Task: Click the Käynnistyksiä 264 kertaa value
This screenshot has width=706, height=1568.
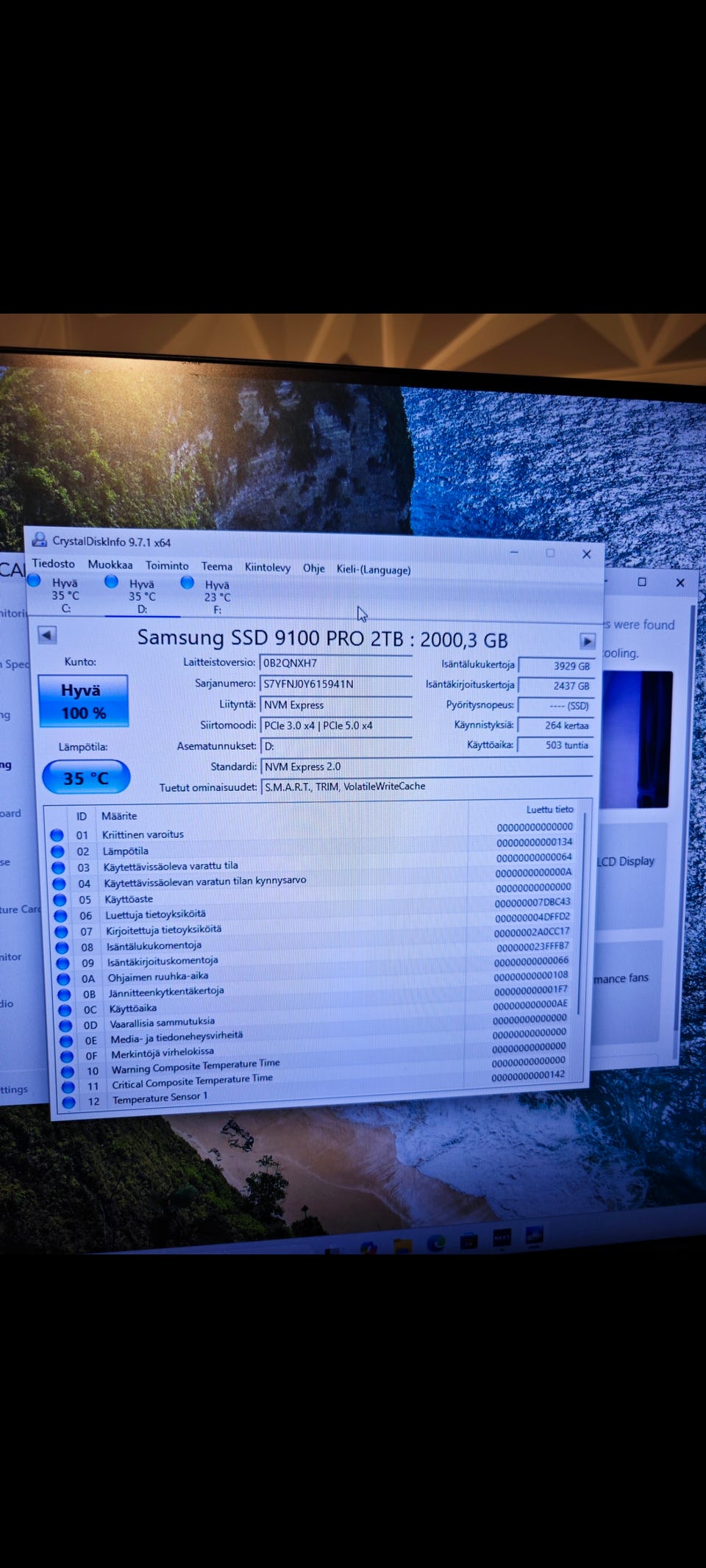Action: click(555, 726)
